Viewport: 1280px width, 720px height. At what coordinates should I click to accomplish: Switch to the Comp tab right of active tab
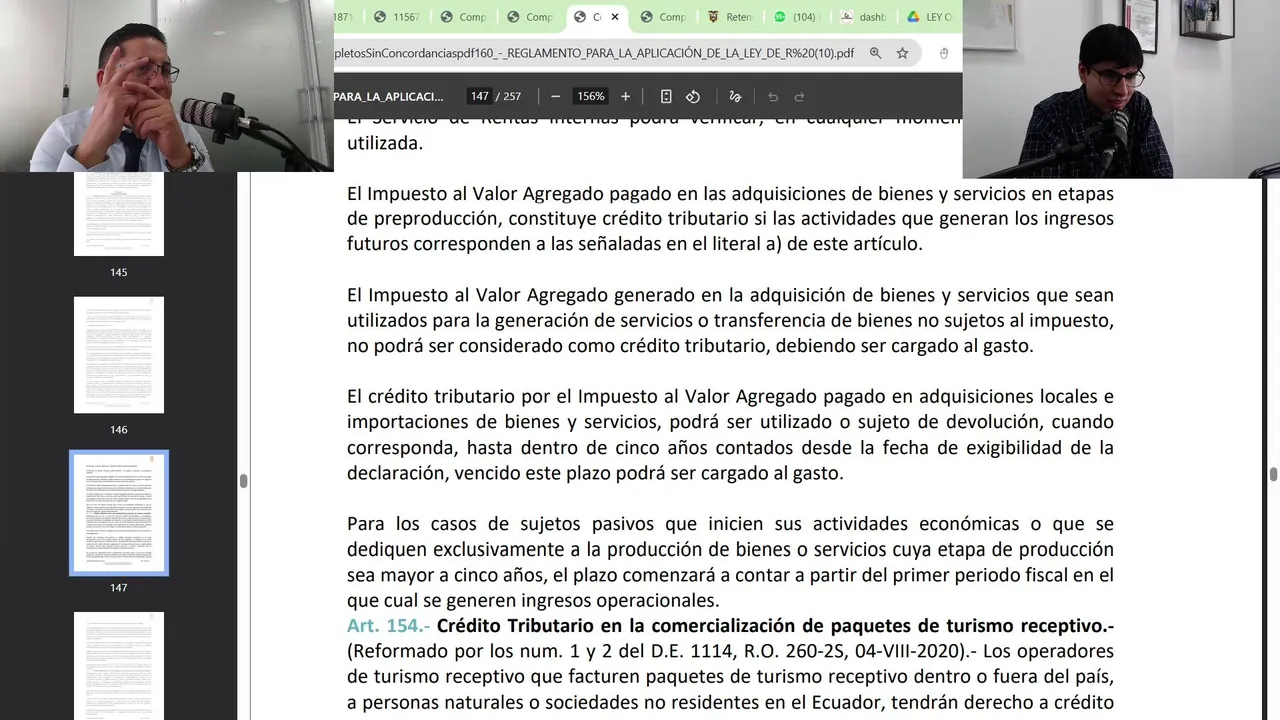pos(664,17)
